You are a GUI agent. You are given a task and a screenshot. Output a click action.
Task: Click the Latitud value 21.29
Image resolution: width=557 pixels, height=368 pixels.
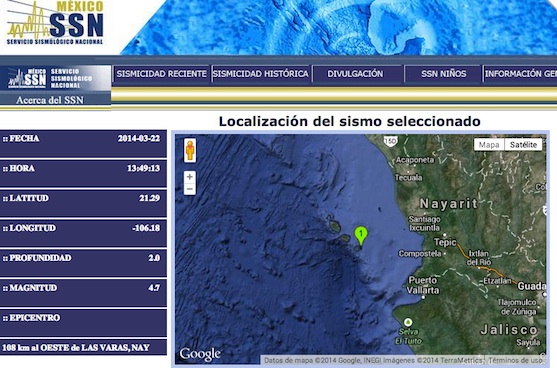[150, 198]
